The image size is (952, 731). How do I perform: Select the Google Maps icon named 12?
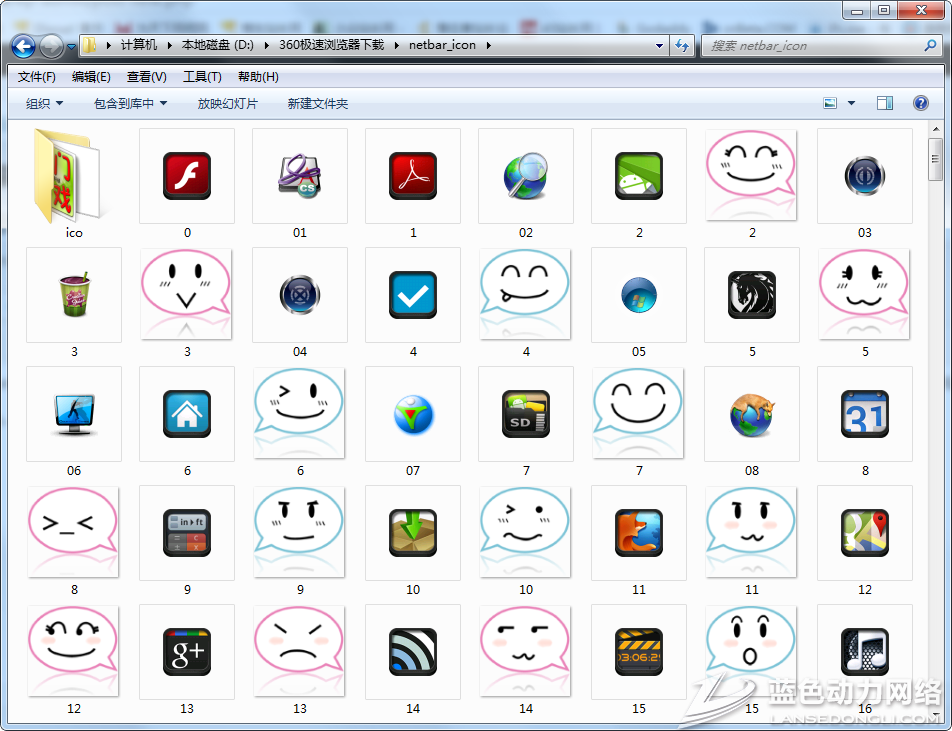864,533
